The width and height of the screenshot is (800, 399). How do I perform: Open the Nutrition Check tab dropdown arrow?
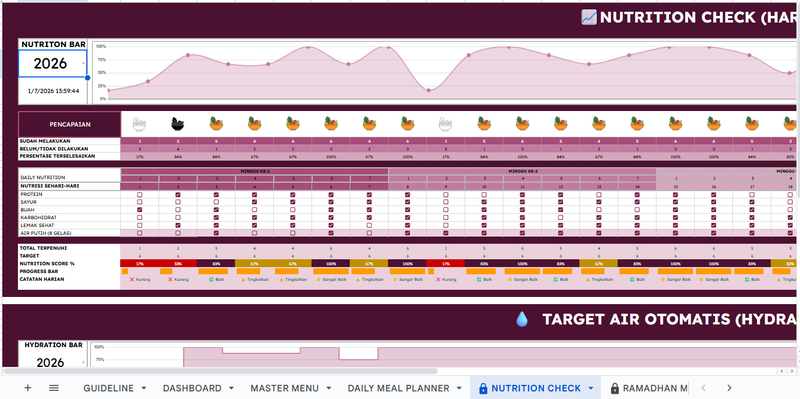(591, 388)
